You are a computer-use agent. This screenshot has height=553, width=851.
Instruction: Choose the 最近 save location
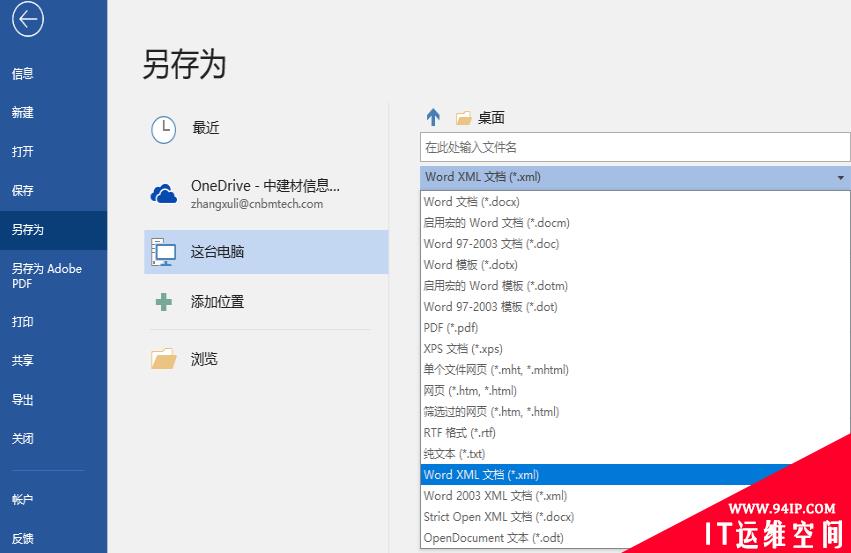tap(266, 129)
